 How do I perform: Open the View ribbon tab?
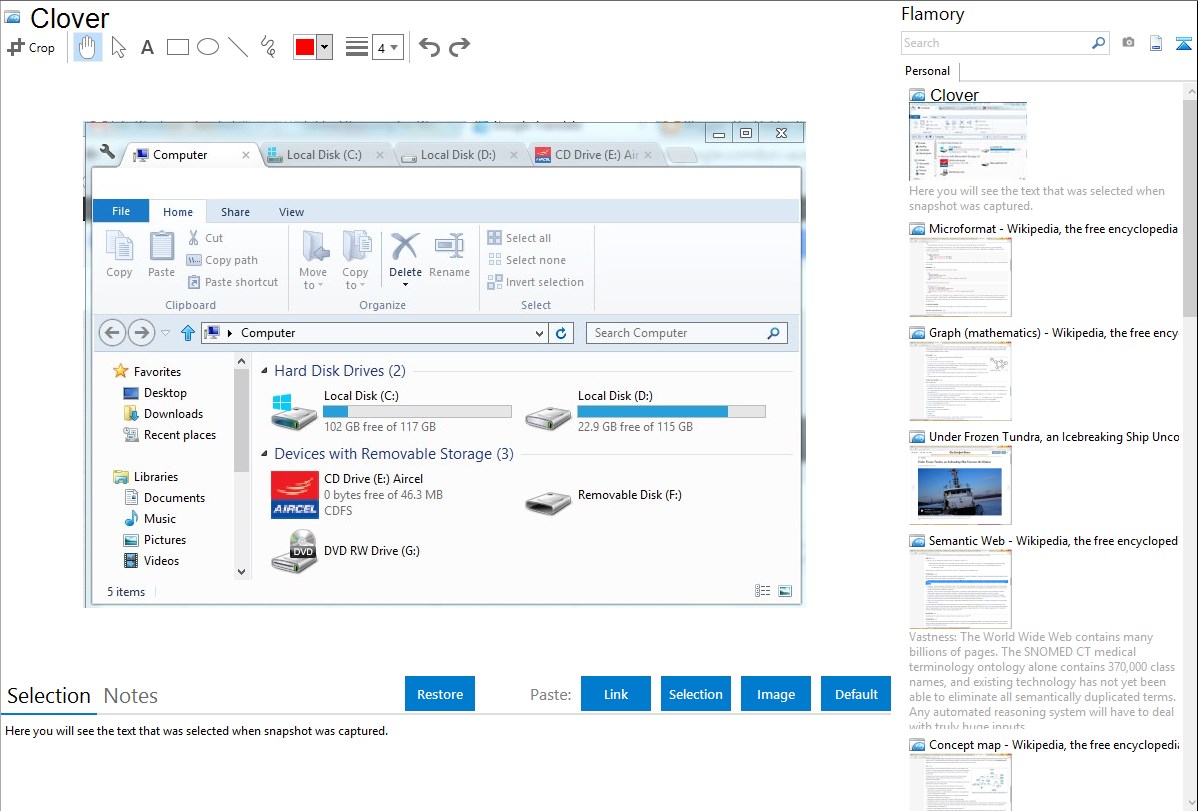[291, 212]
